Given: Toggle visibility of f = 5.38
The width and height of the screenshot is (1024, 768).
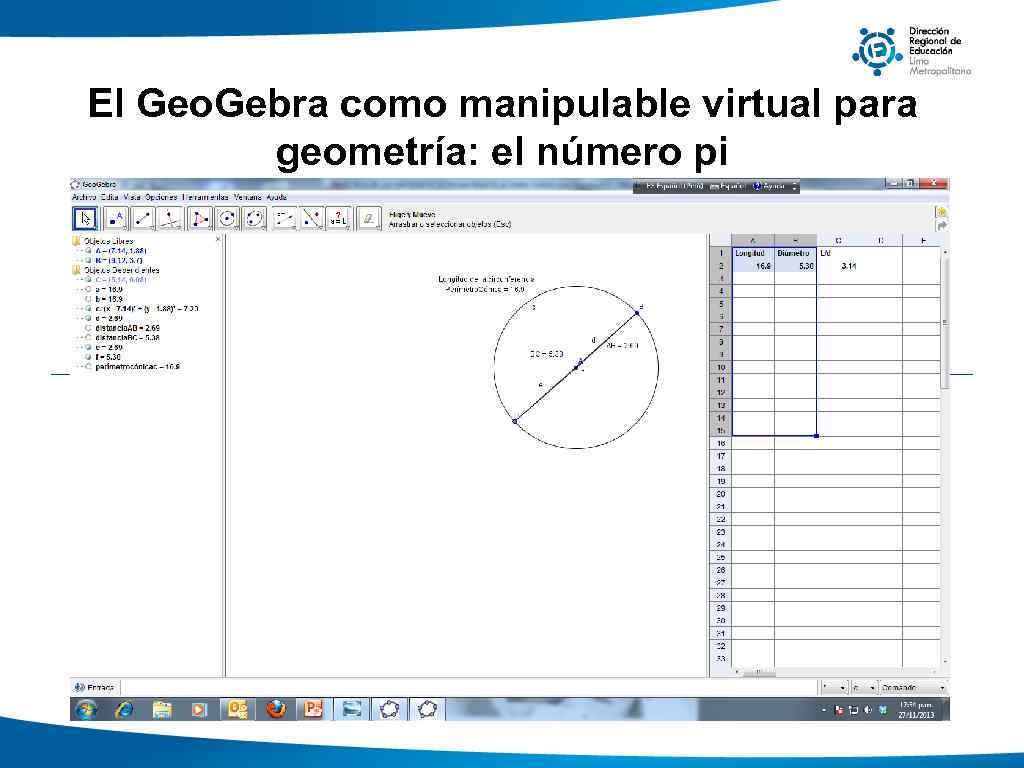Looking at the screenshot, I should click(x=88, y=357).
